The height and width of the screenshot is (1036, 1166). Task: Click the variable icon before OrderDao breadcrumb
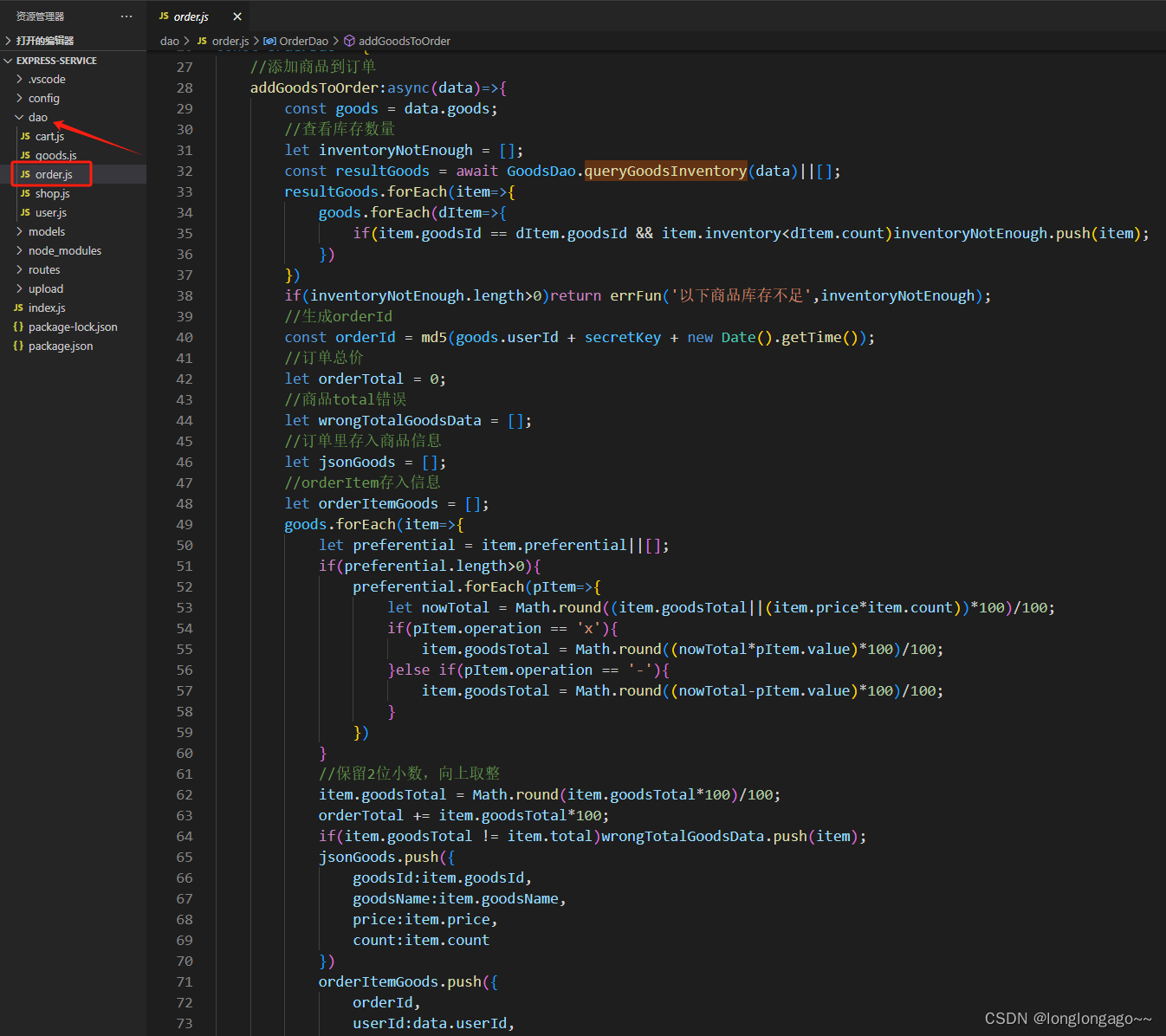(x=270, y=41)
